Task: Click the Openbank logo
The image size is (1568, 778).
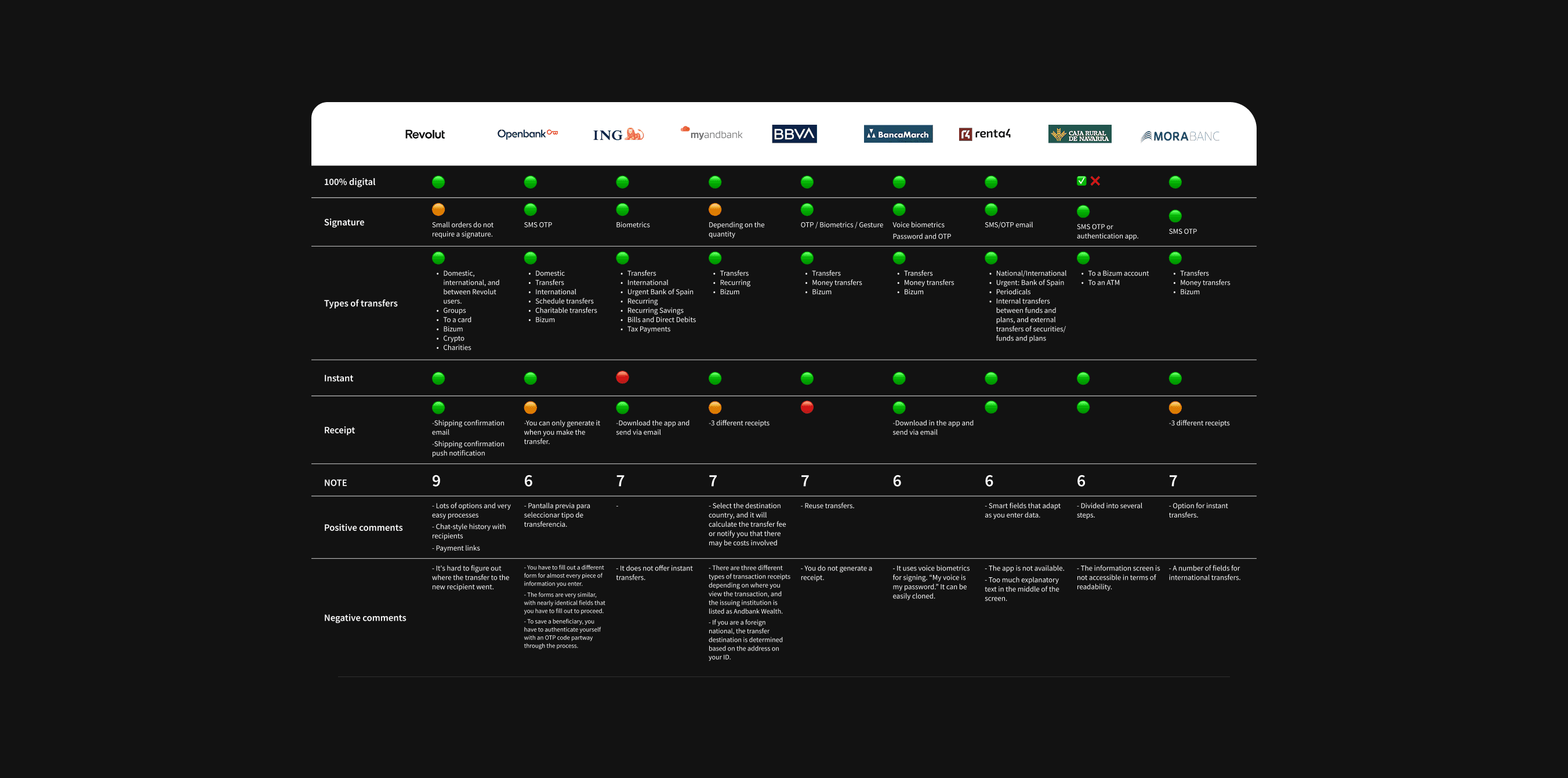Action: (x=527, y=134)
